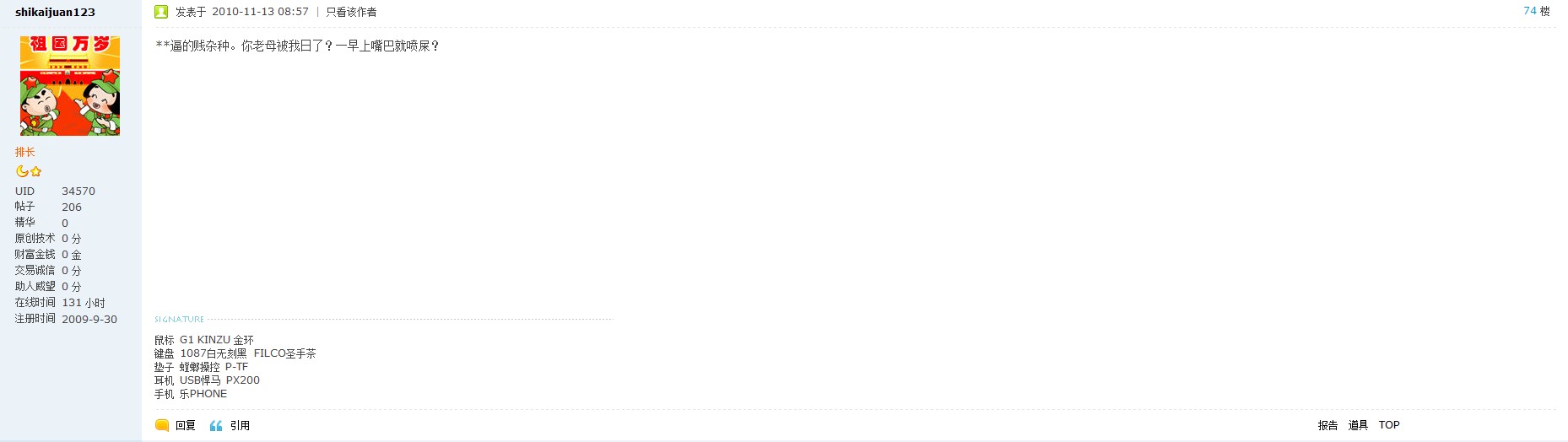Click the SIGNATURE section label

click(179, 320)
